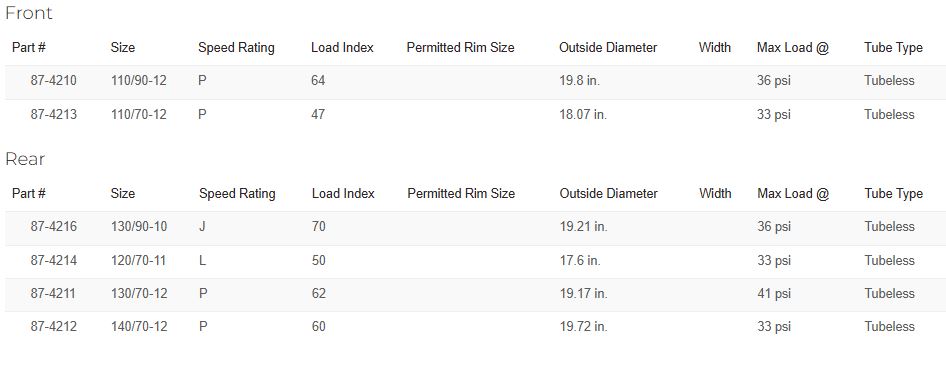Click part number 87-4213

54,115
